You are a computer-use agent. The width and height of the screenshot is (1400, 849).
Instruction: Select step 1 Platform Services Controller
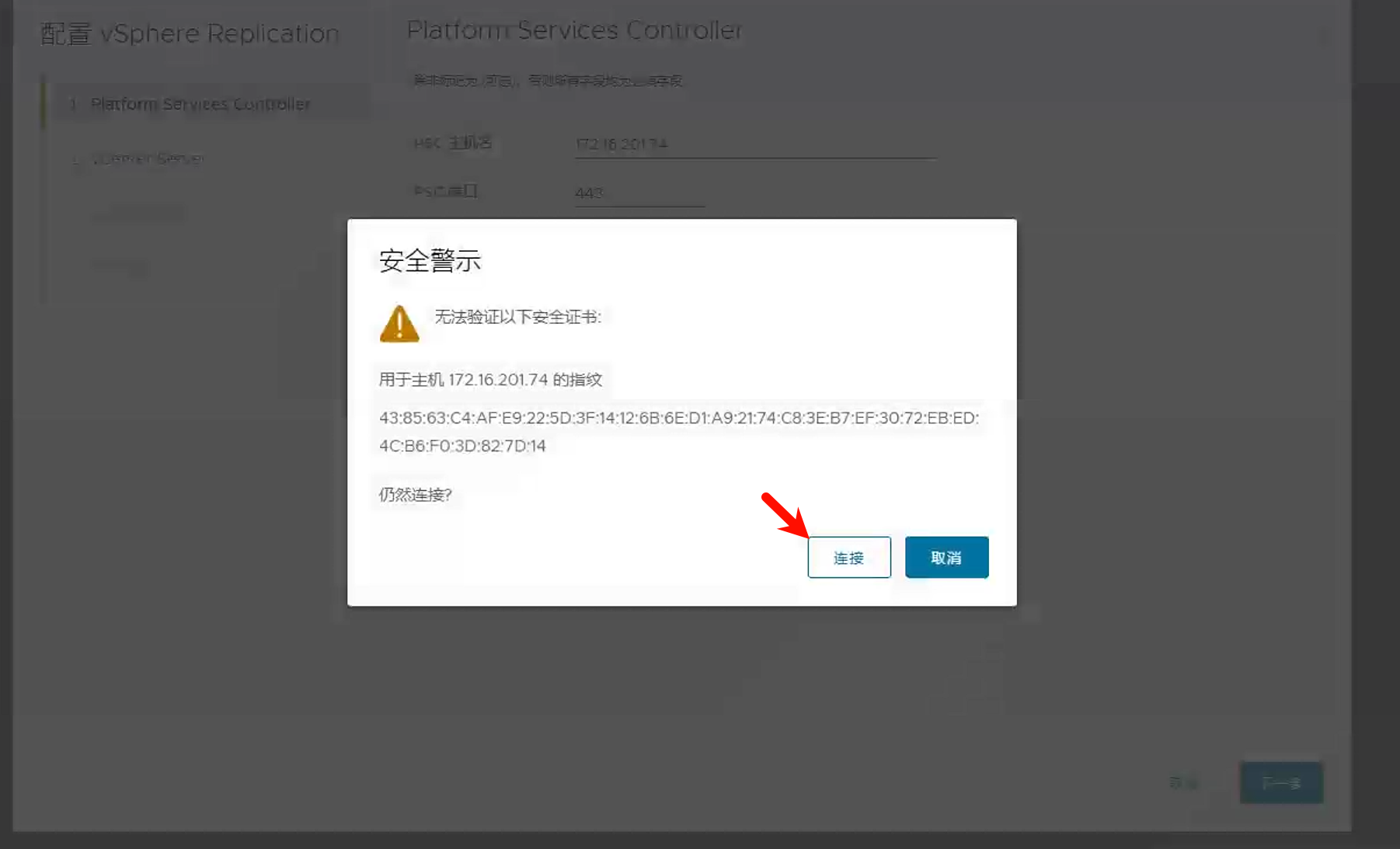(200, 104)
